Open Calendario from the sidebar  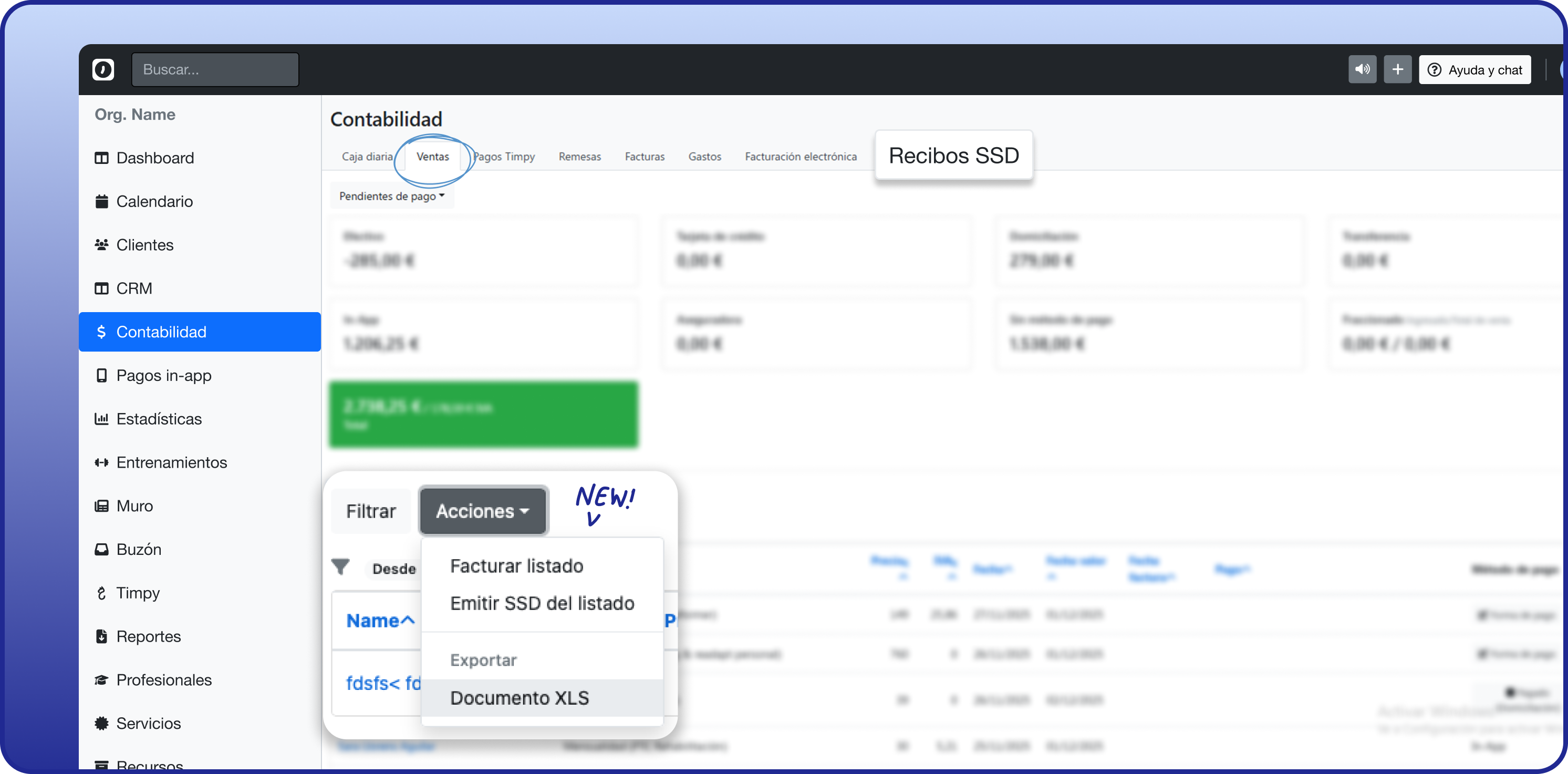coord(154,202)
